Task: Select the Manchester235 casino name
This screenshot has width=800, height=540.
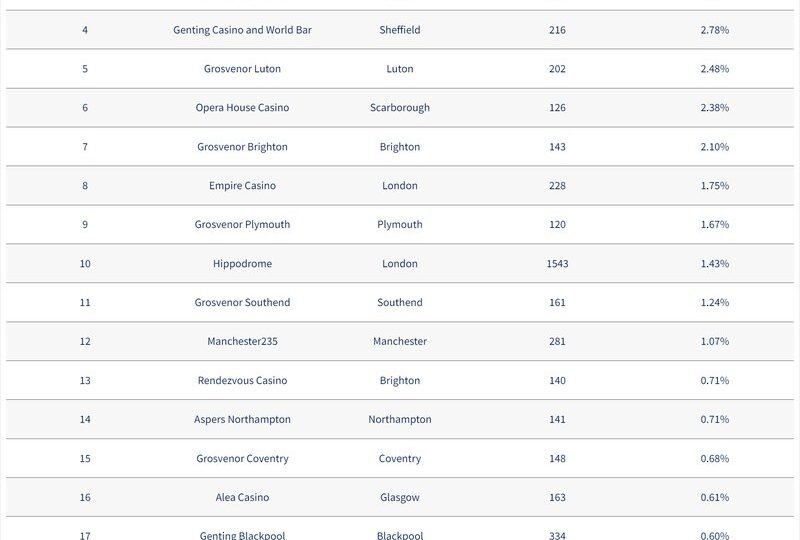Action: (242, 341)
